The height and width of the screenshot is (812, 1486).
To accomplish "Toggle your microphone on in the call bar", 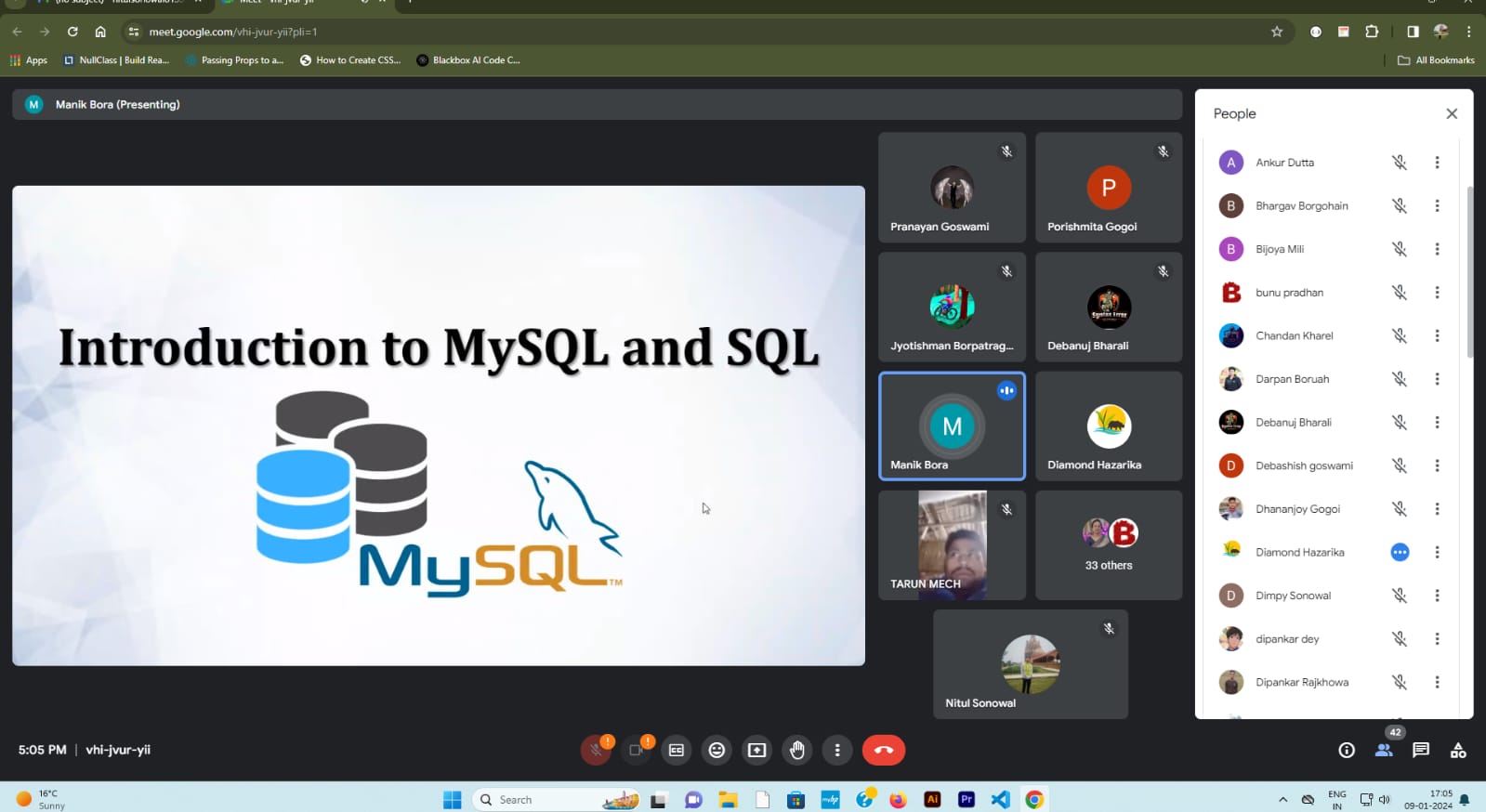I will click(x=596, y=750).
